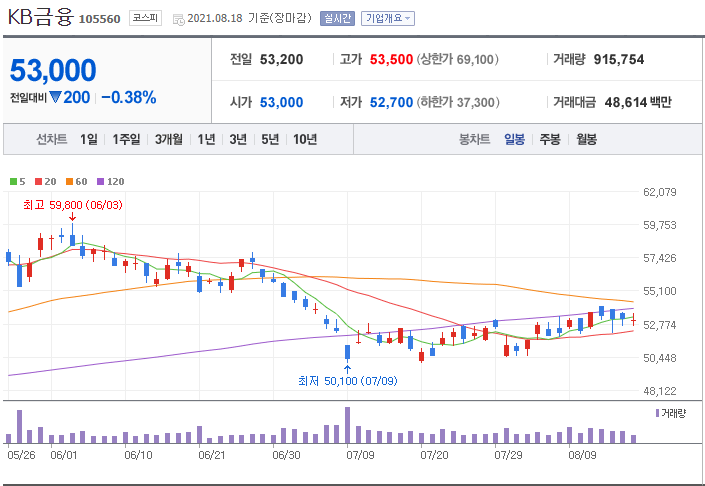
Task: Click the 48,122 price axis label
Action: click(660, 391)
